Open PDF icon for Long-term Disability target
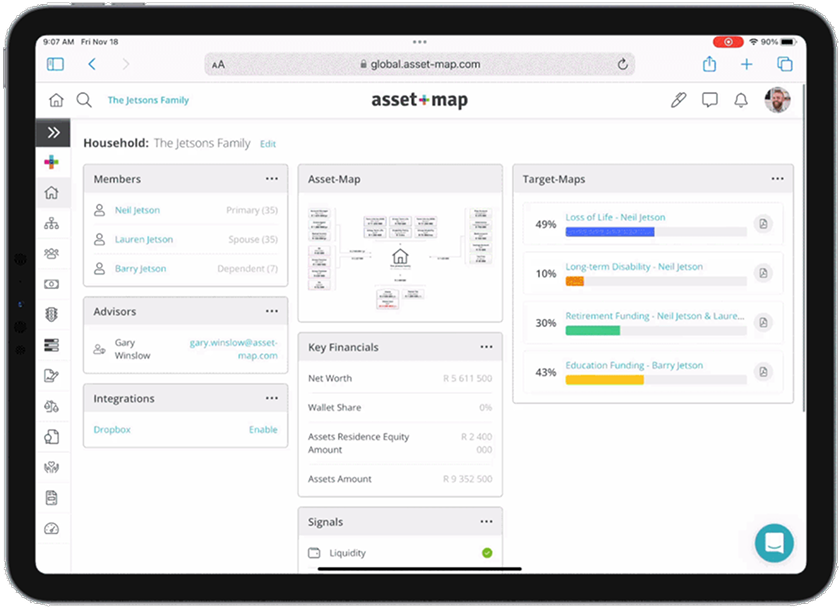The image size is (840, 608). 763,273
